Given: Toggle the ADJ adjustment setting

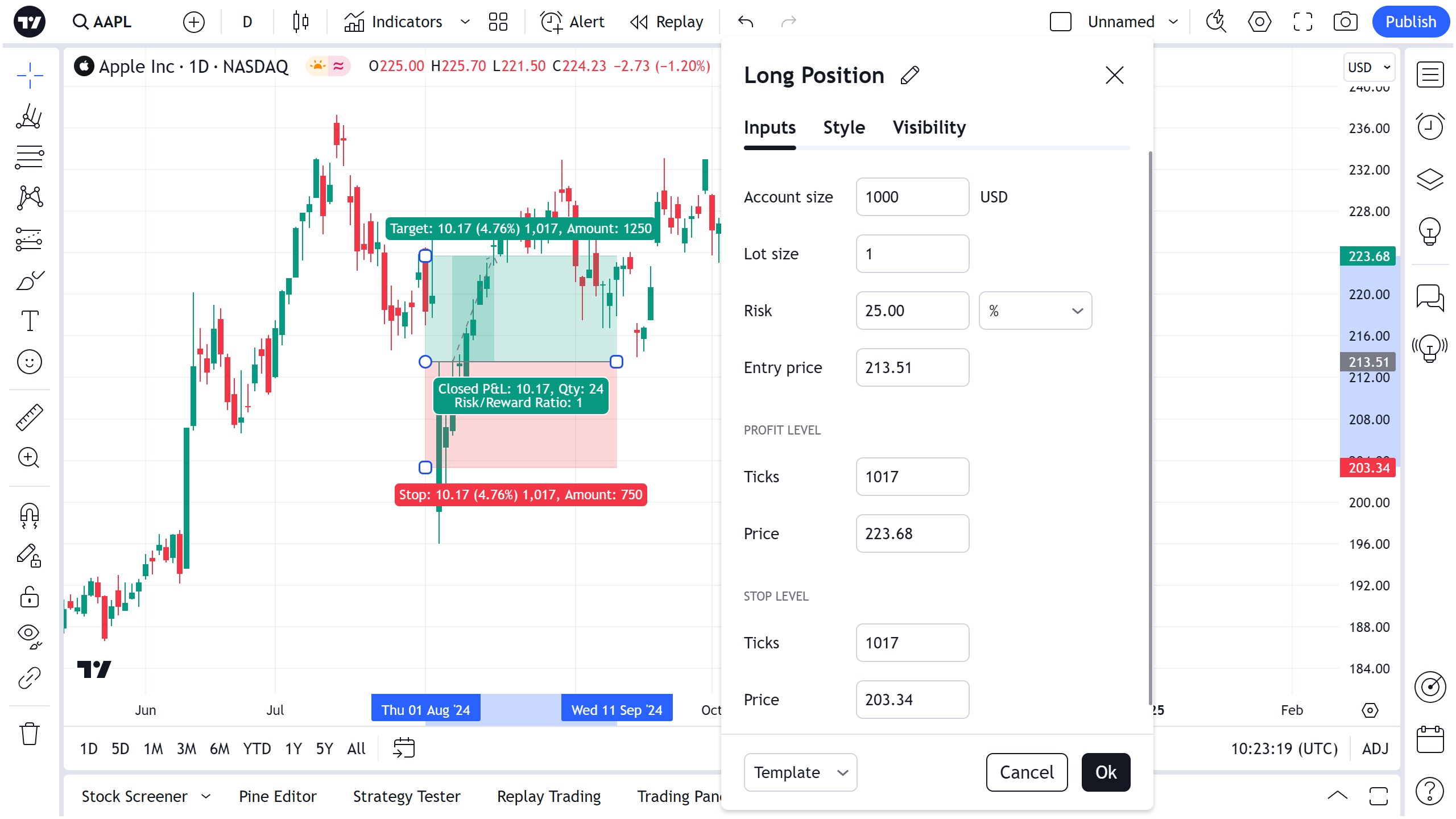Looking at the screenshot, I should [x=1375, y=748].
